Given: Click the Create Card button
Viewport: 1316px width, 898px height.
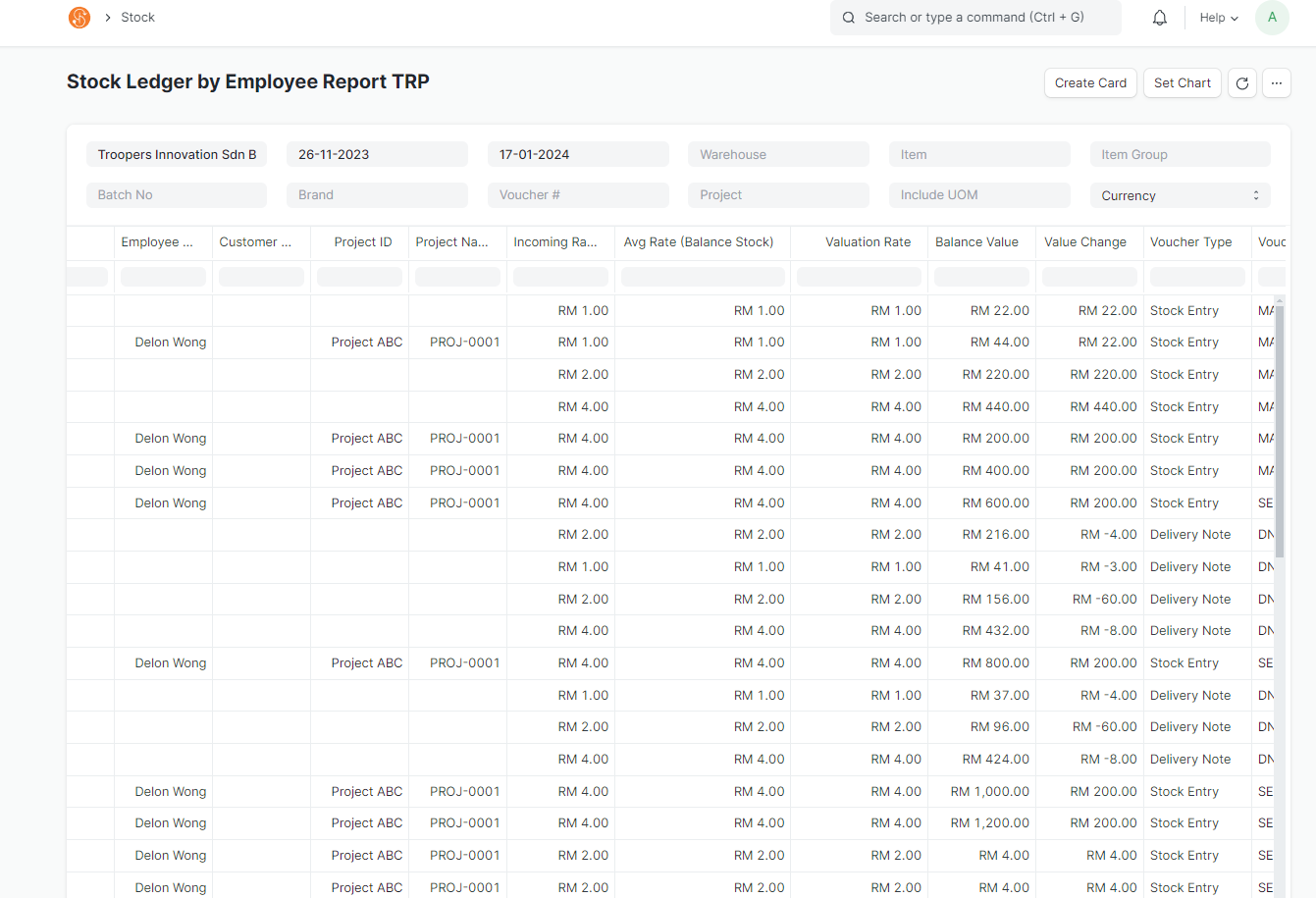Looking at the screenshot, I should point(1090,83).
